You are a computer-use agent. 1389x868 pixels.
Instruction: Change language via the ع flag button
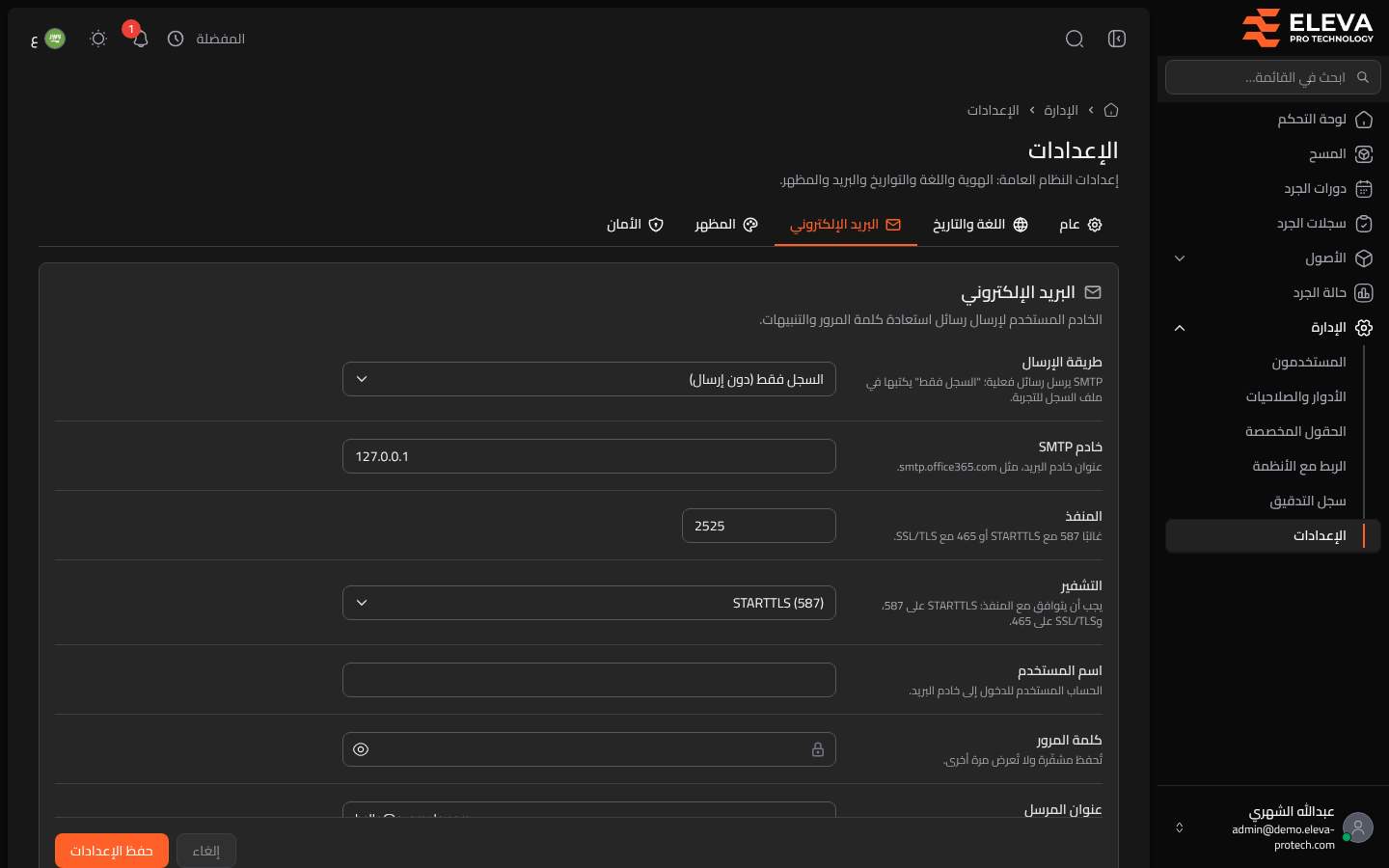pyautogui.click(x=48, y=39)
